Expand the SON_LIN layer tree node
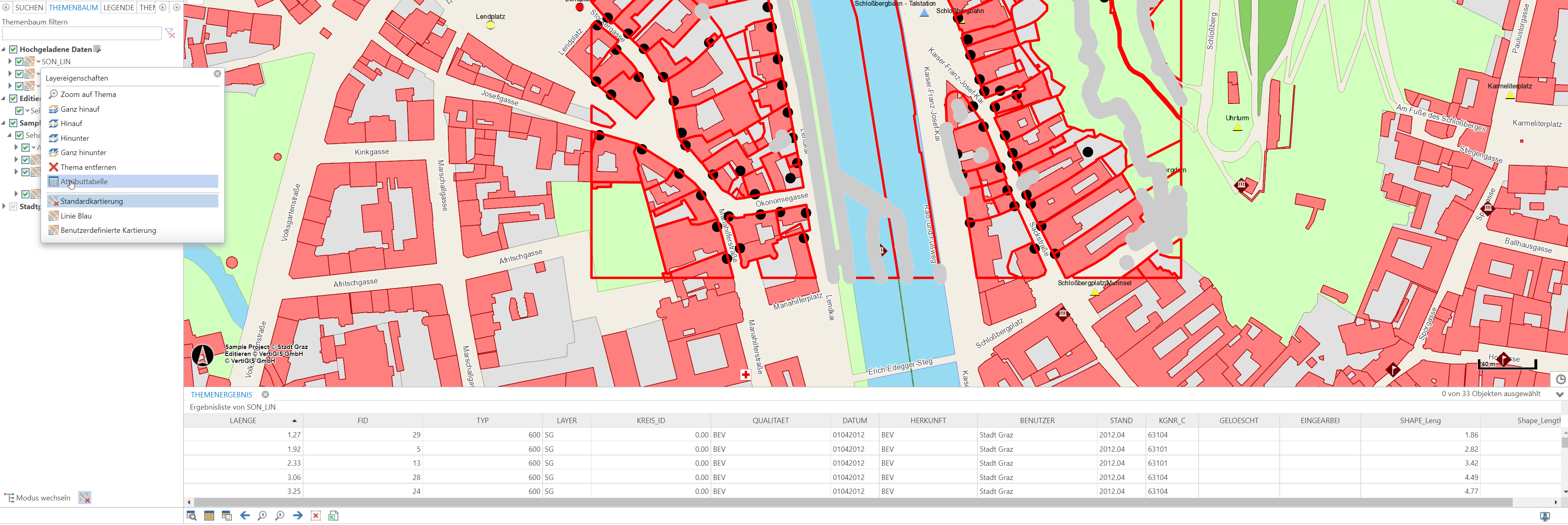The image size is (1568, 525). pos(10,61)
